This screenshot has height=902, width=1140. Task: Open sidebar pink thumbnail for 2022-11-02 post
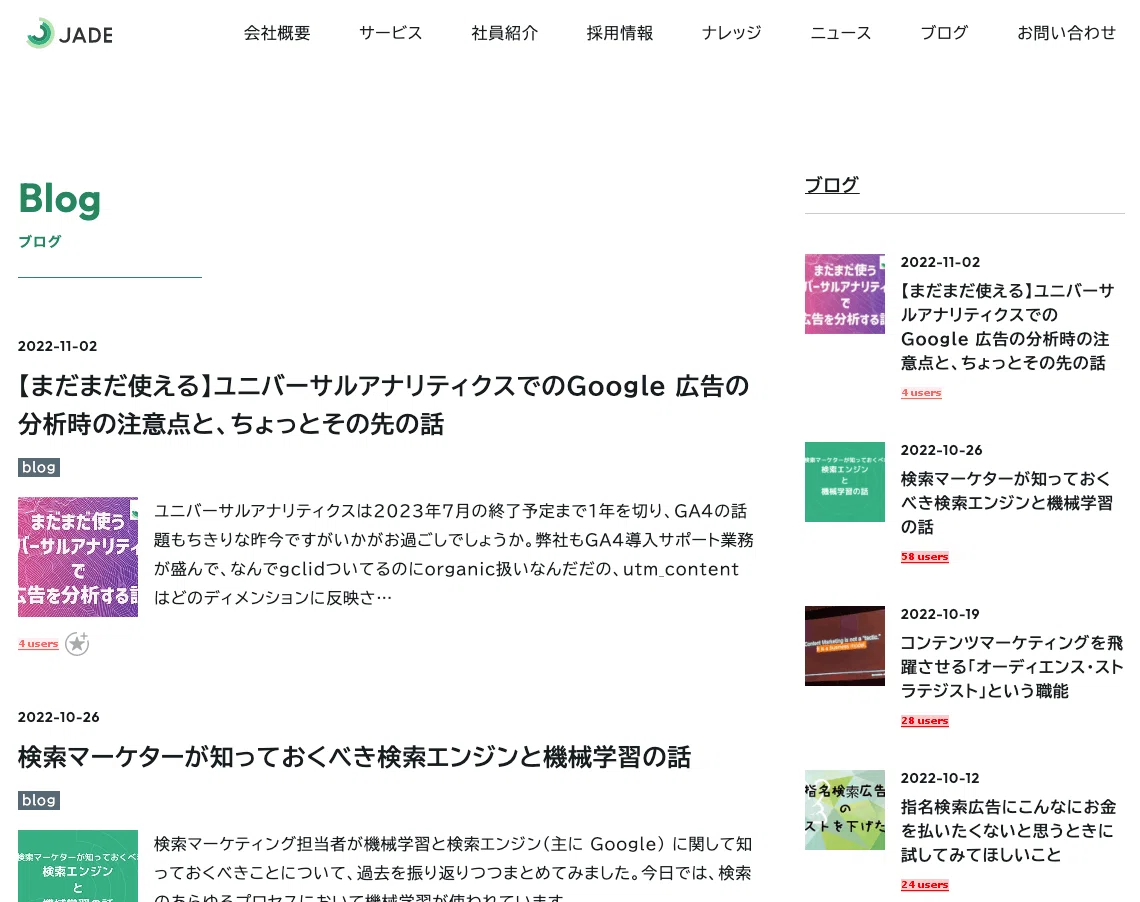click(x=845, y=294)
